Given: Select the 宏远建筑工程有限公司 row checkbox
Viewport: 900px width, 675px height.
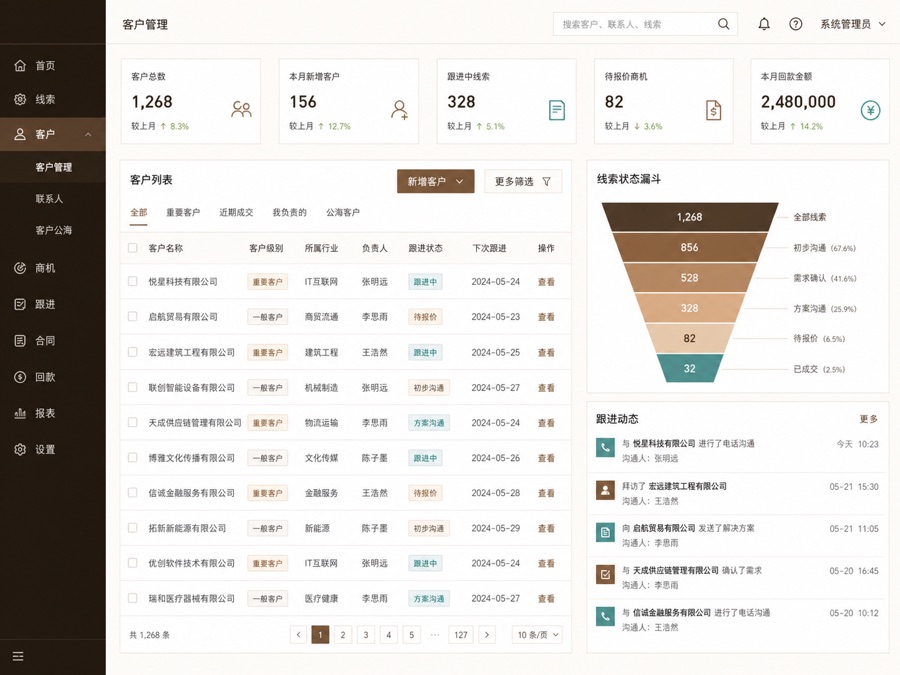Looking at the screenshot, I should pyautogui.click(x=133, y=352).
